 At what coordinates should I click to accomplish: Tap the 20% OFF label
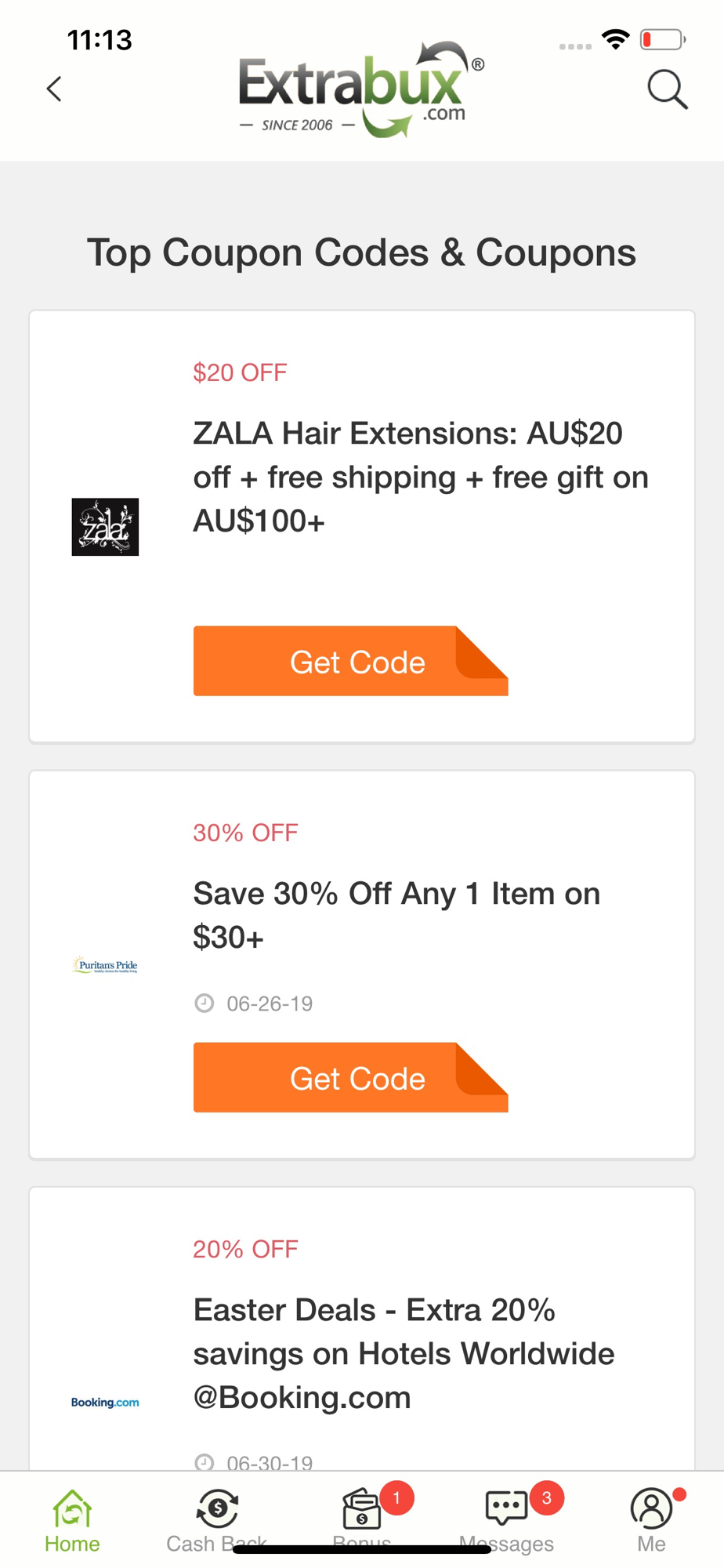(x=245, y=1249)
